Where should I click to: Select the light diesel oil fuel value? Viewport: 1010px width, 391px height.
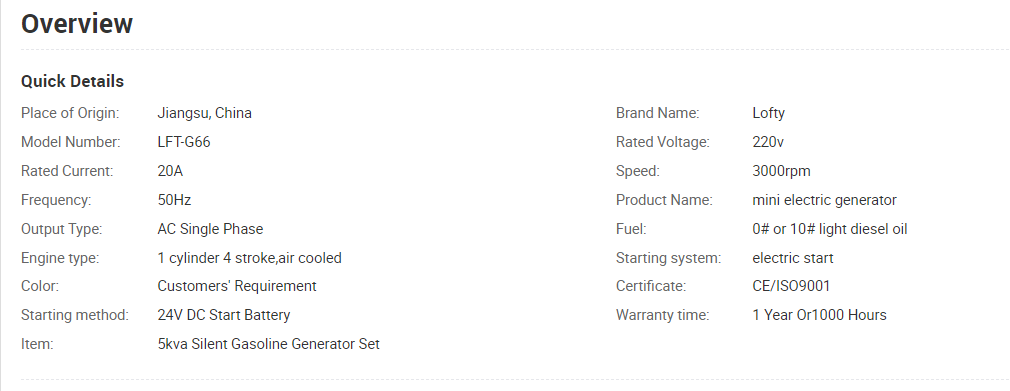(x=830, y=229)
